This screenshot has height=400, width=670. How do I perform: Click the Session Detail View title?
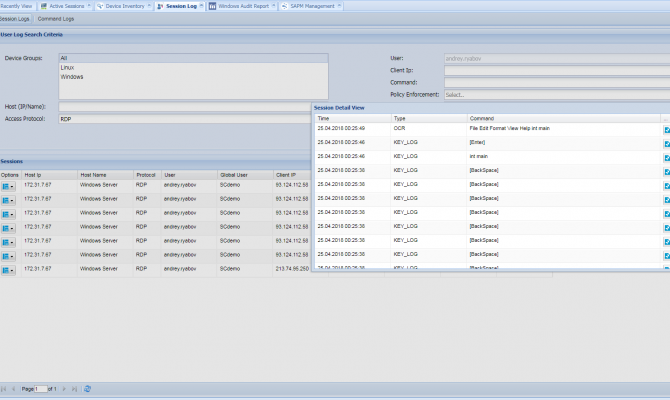(339, 108)
